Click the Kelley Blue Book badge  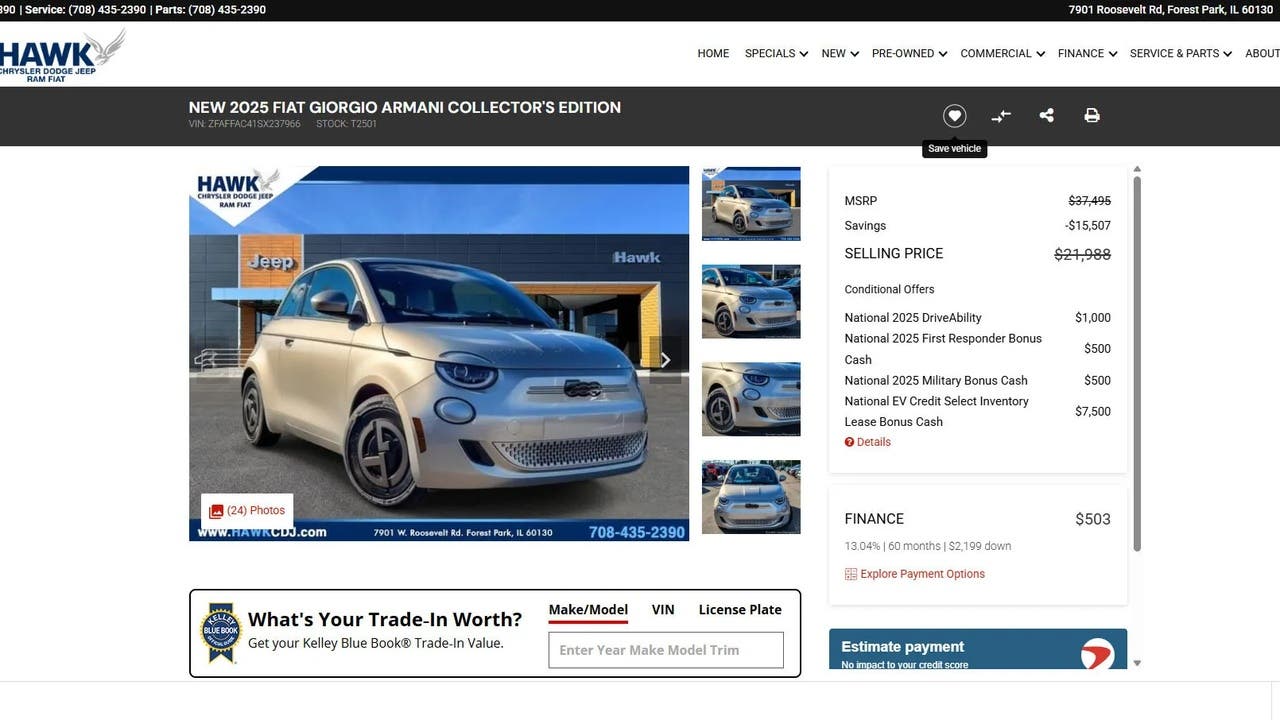coord(220,633)
